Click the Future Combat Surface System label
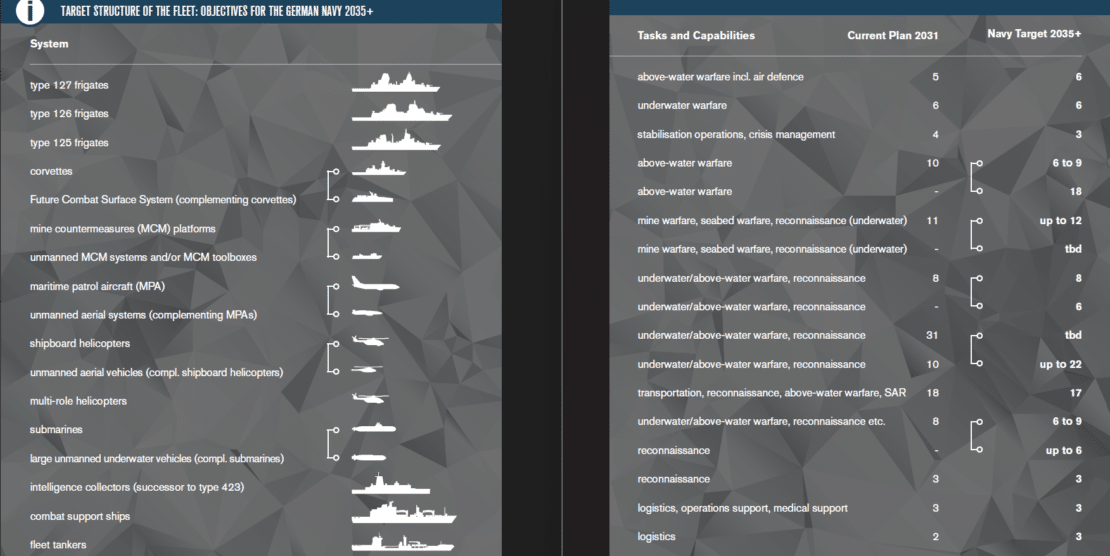Screen dimensions: 1110x556 pyautogui.click(x=163, y=199)
